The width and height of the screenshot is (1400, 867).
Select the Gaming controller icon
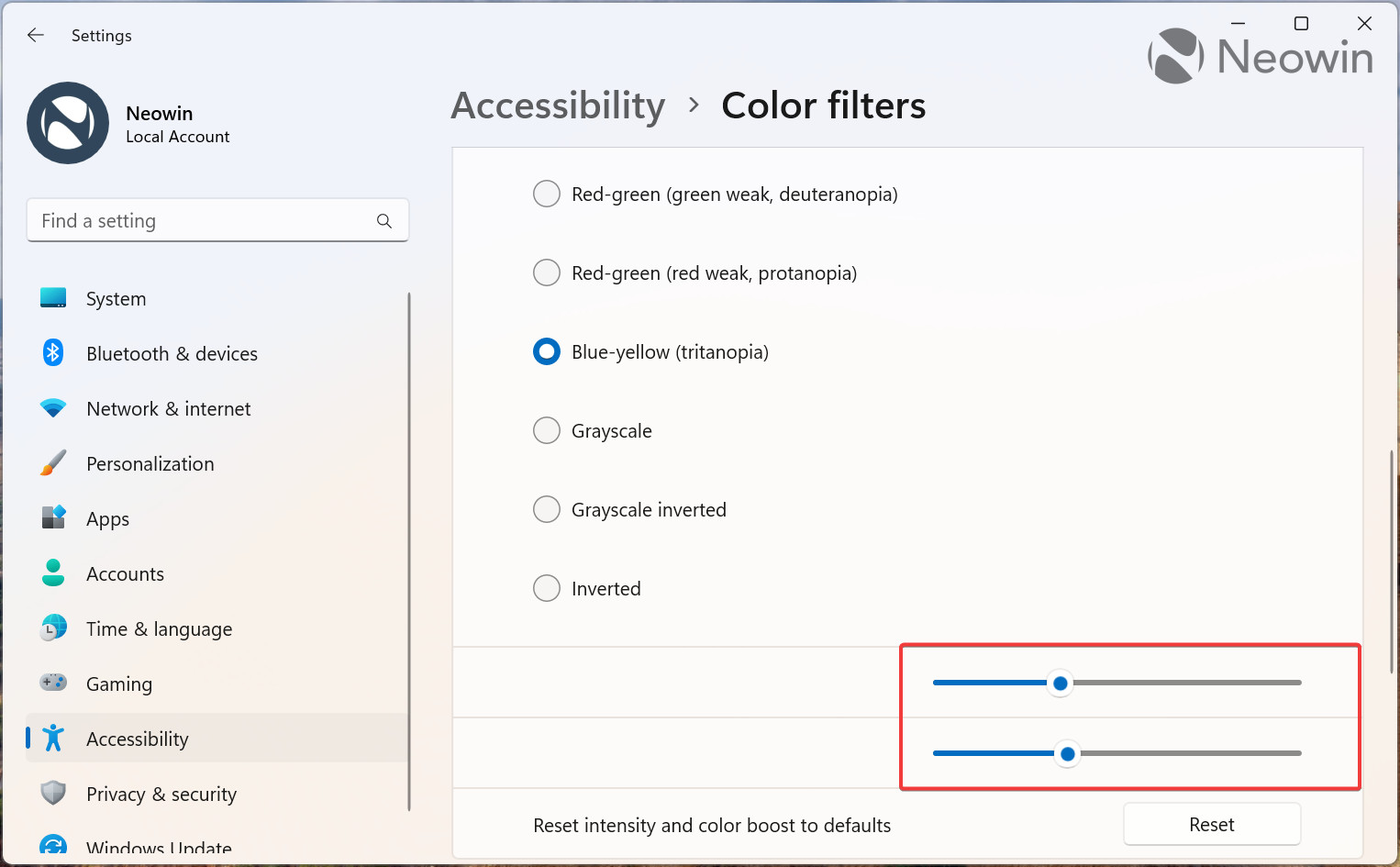pos(53,683)
